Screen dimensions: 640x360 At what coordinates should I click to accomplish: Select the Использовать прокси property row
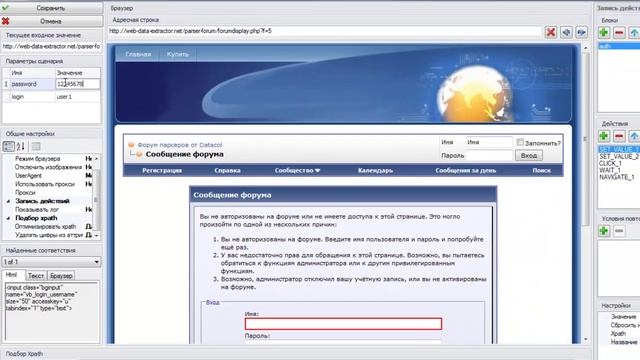48,184
